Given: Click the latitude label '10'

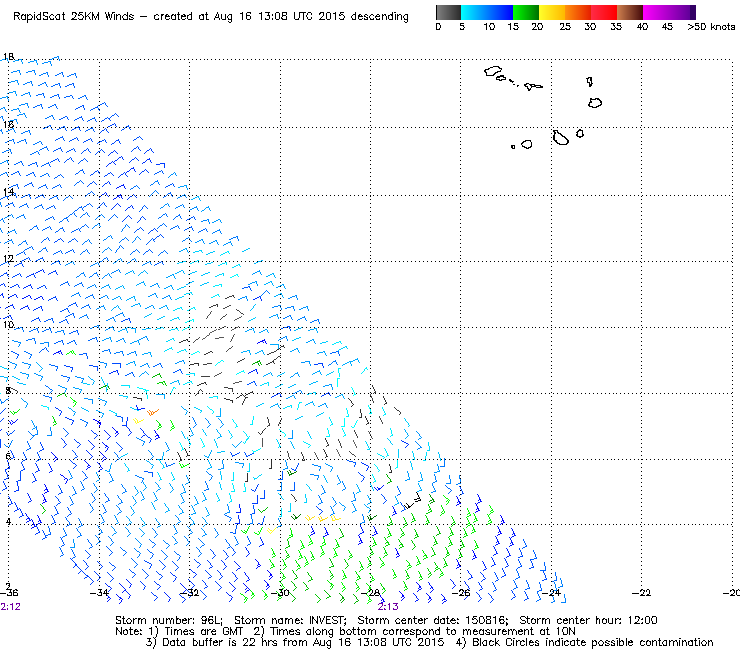Looking at the screenshot, I should point(8,325).
